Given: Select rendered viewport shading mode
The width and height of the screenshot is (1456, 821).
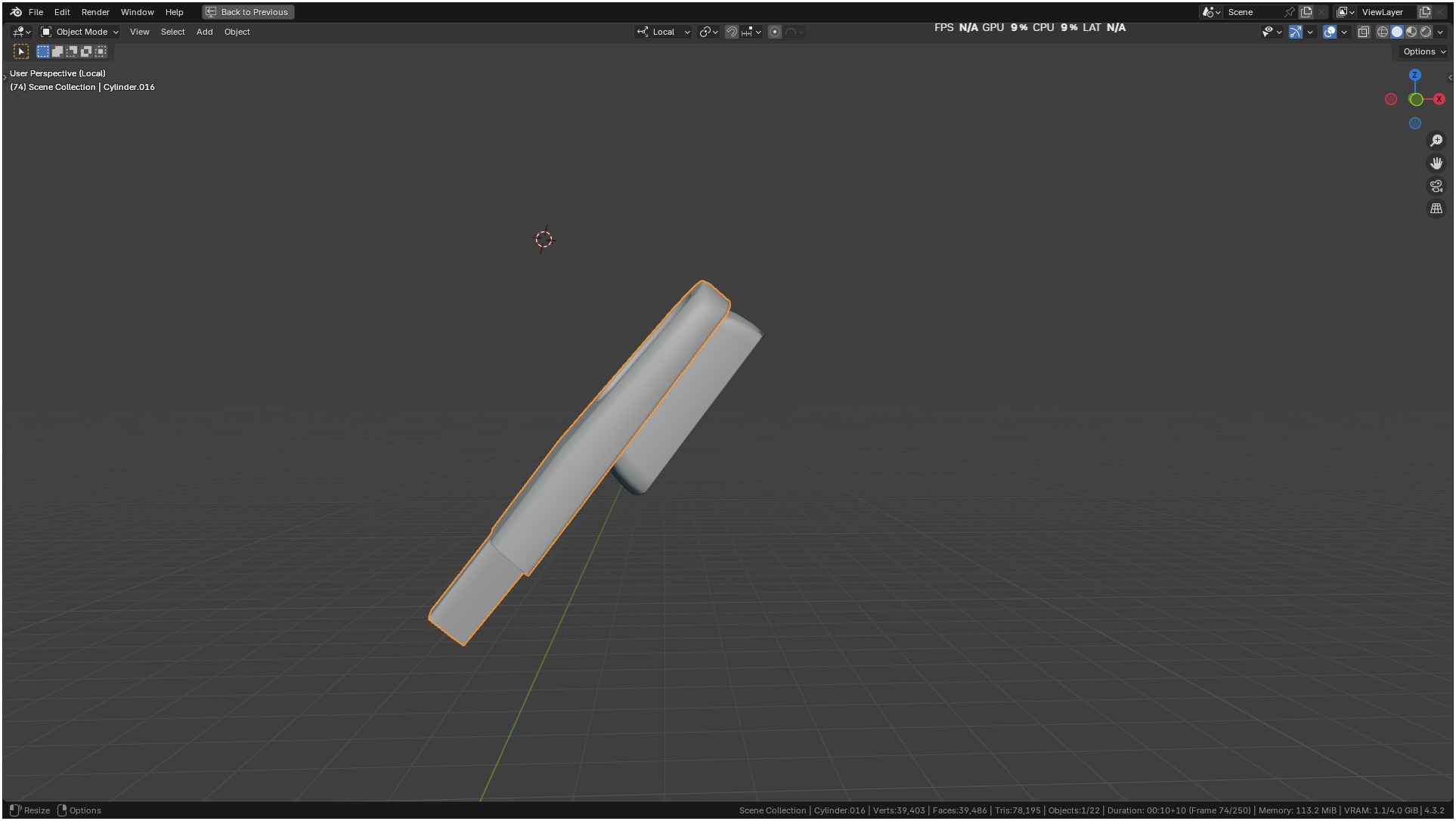Looking at the screenshot, I should pyautogui.click(x=1426, y=32).
